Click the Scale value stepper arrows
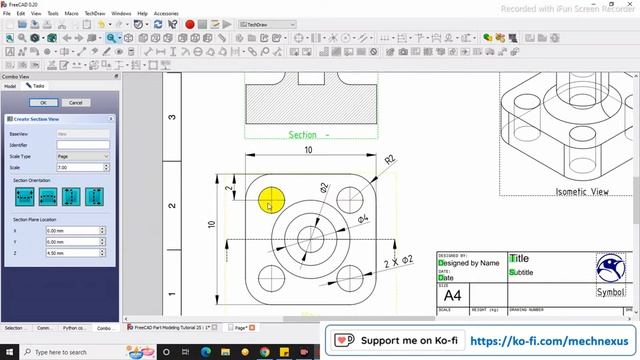The image size is (640, 360). [107, 167]
